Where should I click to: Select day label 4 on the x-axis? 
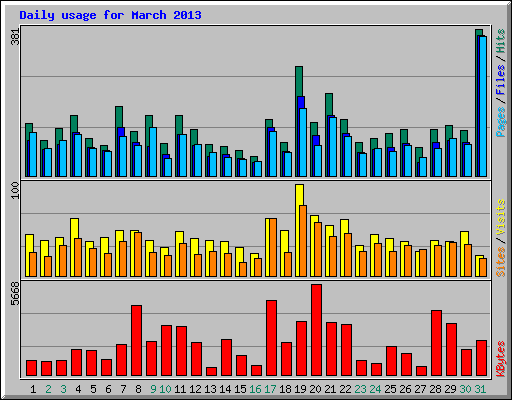pyautogui.click(x=78, y=389)
